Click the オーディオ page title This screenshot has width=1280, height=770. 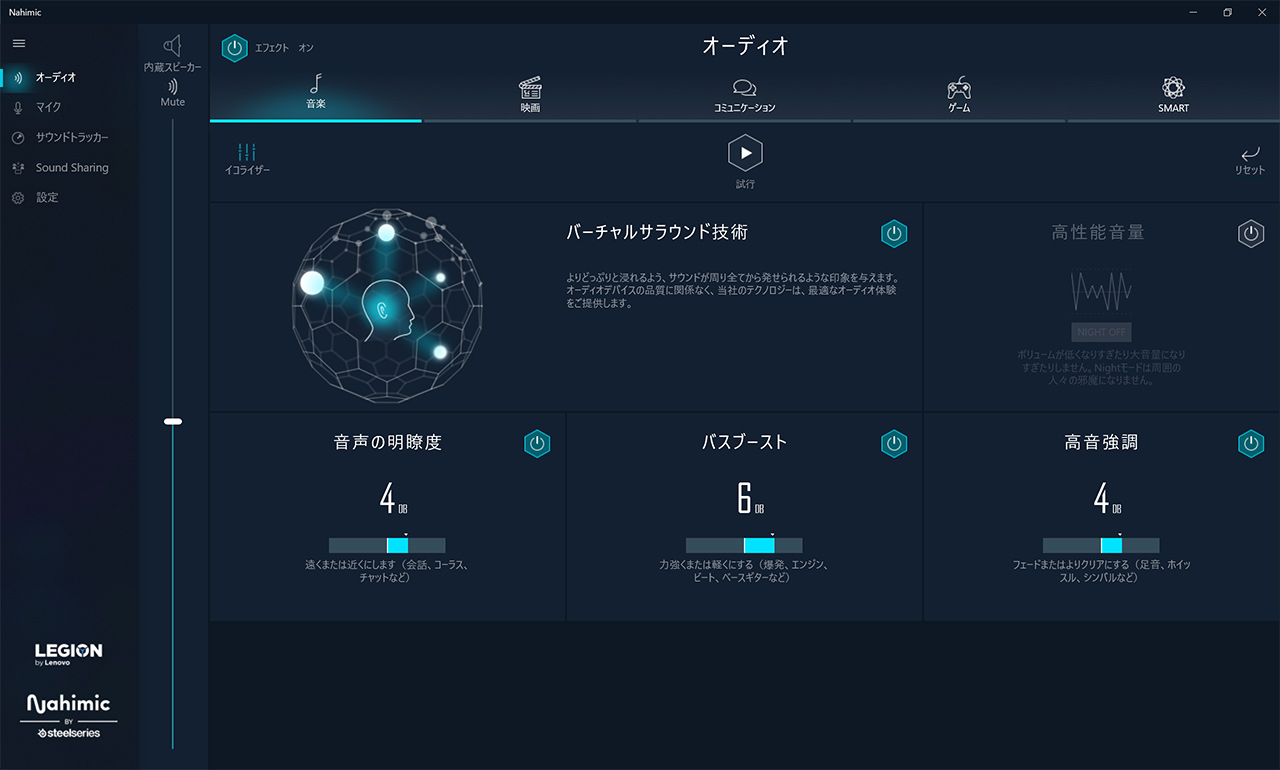pyautogui.click(x=745, y=46)
